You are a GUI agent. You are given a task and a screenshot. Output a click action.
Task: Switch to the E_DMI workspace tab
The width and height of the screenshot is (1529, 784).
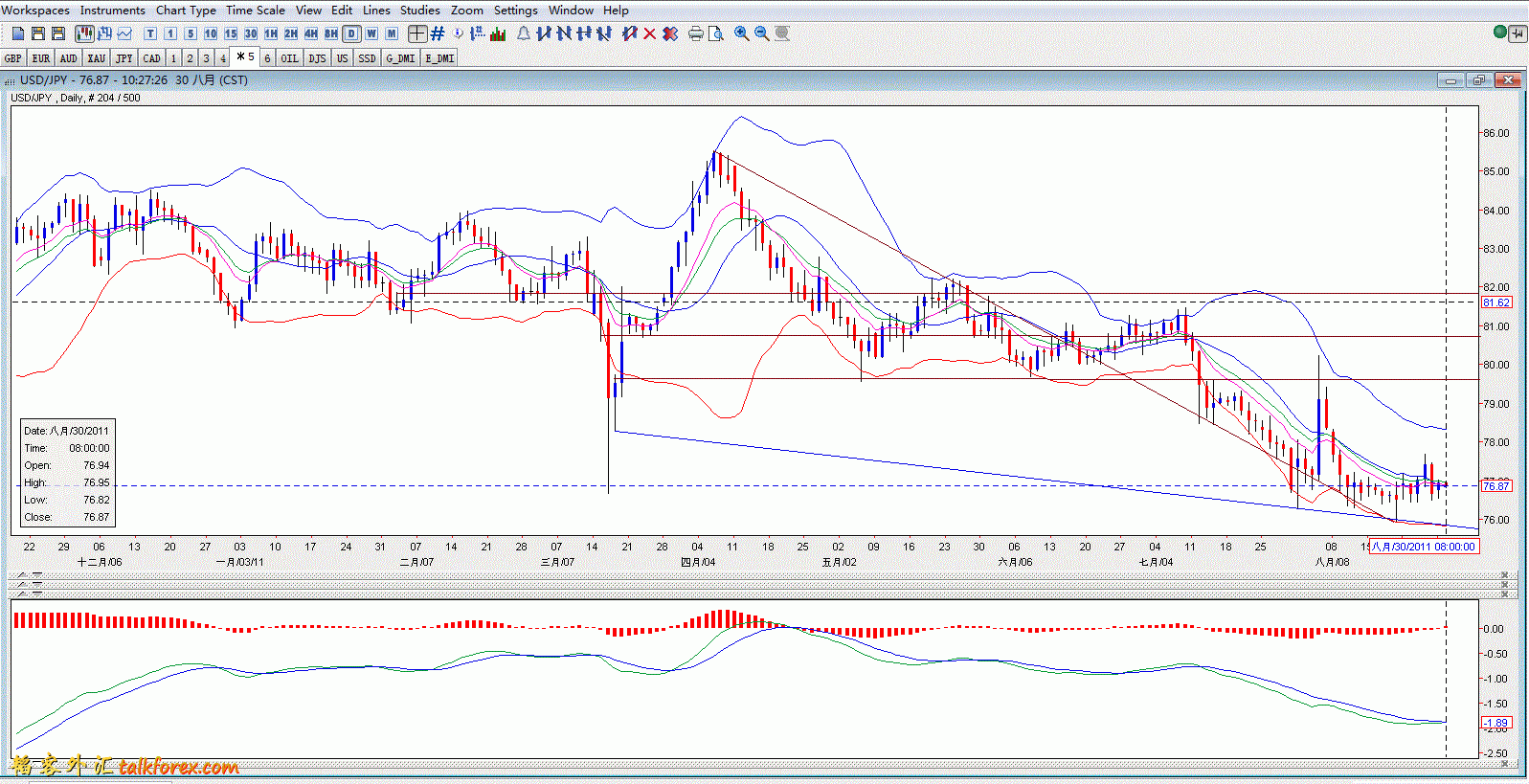click(439, 58)
